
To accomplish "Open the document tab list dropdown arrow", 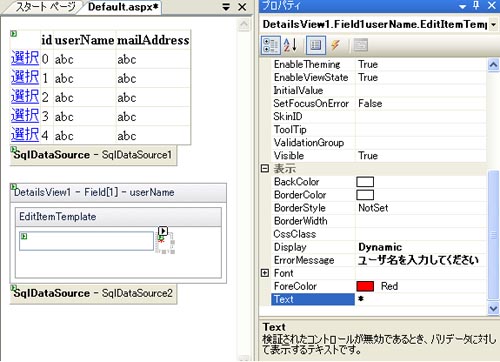I will pyautogui.click(x=226, y=7).
